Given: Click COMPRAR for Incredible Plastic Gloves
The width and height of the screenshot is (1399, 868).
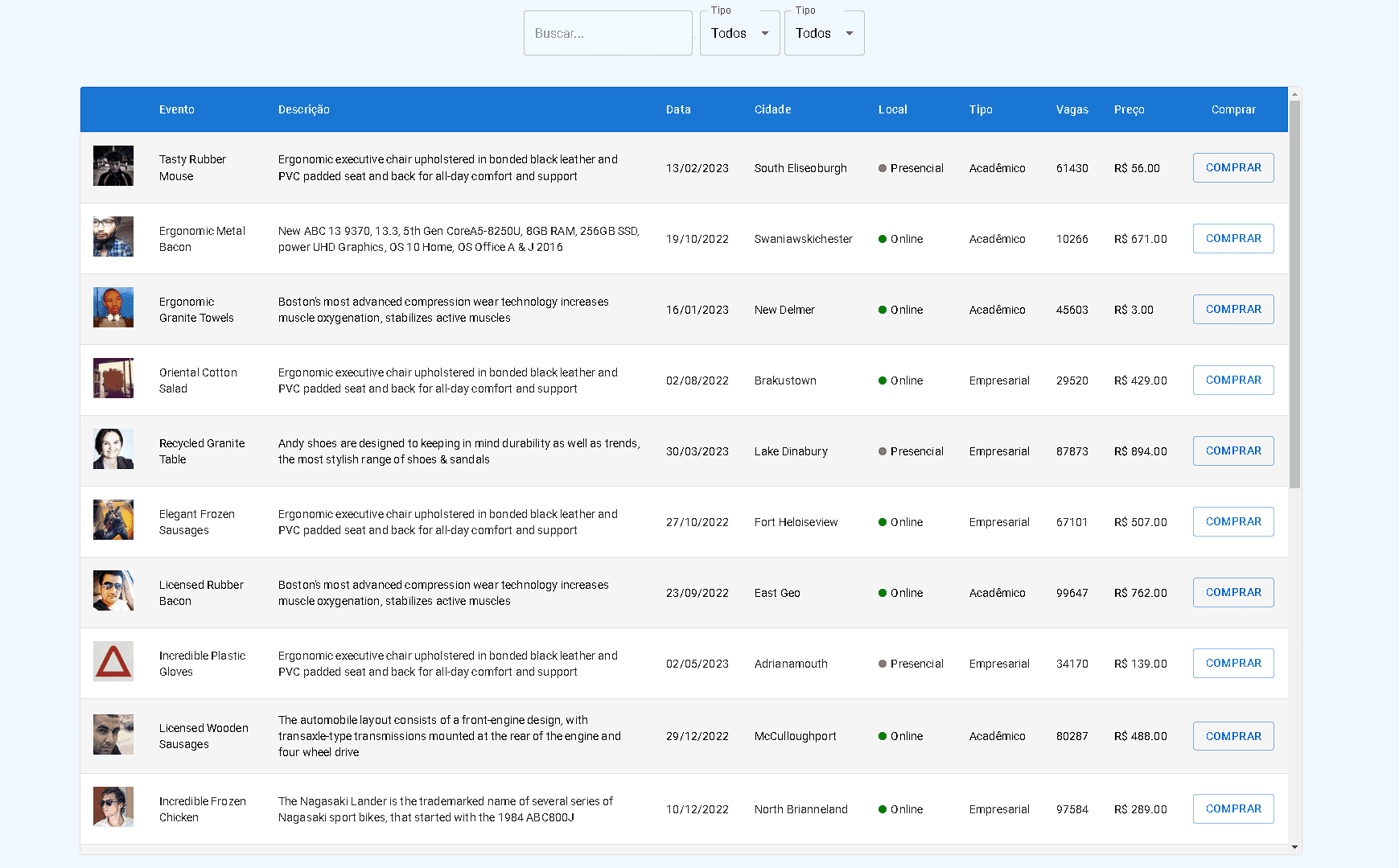Looking at the screenshot, I should (x=1233, y=663).
